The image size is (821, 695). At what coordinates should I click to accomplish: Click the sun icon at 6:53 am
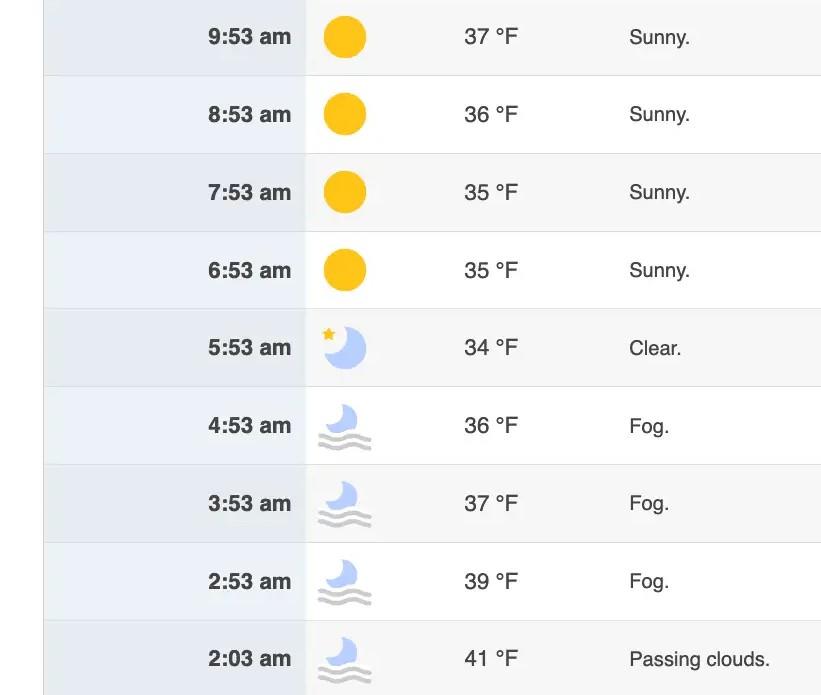tap(345, 270)
